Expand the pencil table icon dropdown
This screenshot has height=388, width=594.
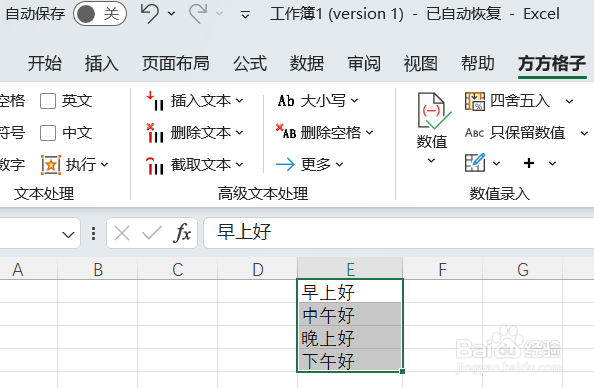(x=496, y=164)
